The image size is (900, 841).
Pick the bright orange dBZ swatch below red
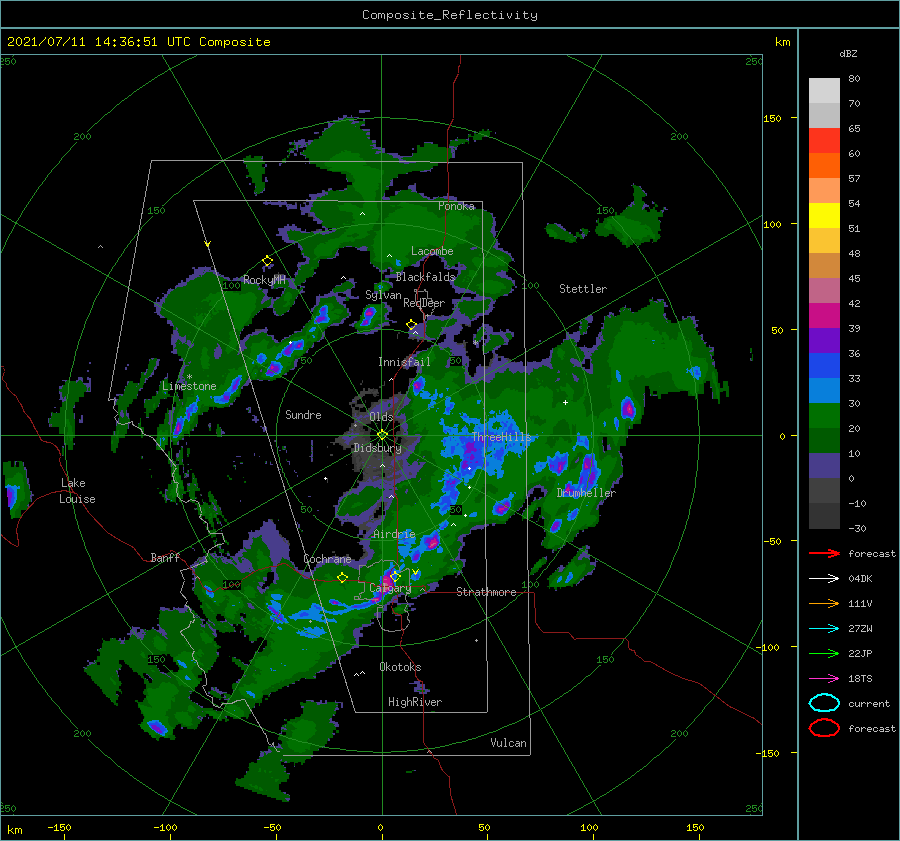(824, 165)
